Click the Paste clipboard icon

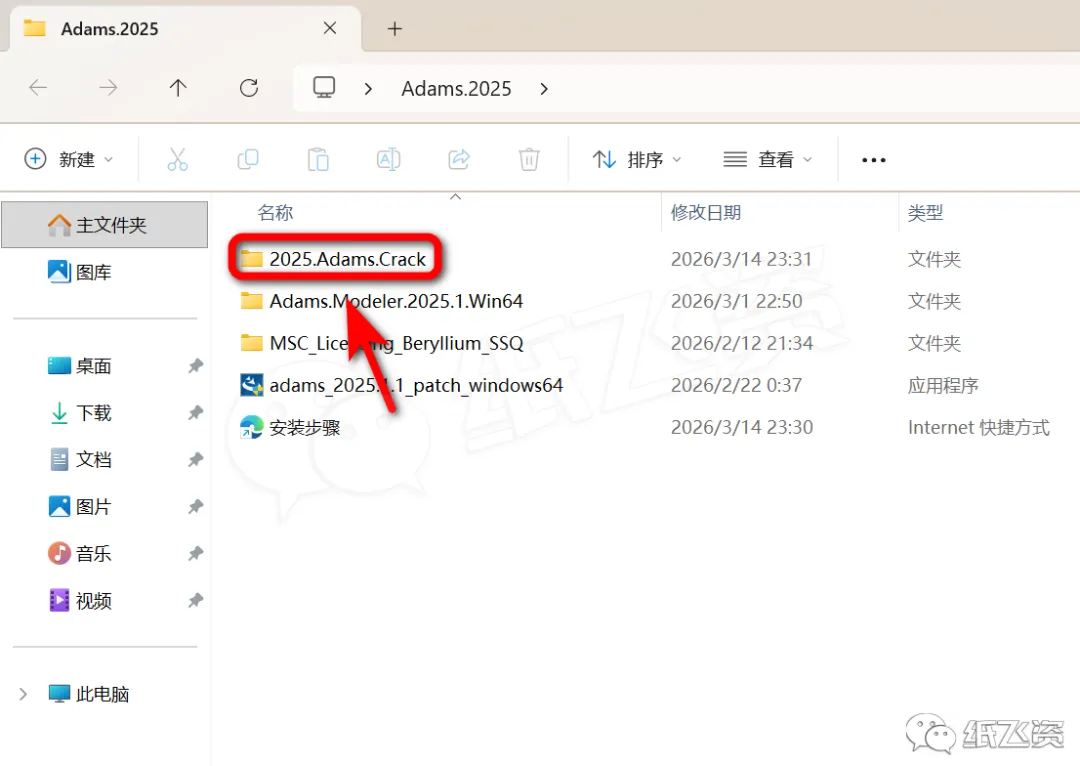tap(318, 160)
